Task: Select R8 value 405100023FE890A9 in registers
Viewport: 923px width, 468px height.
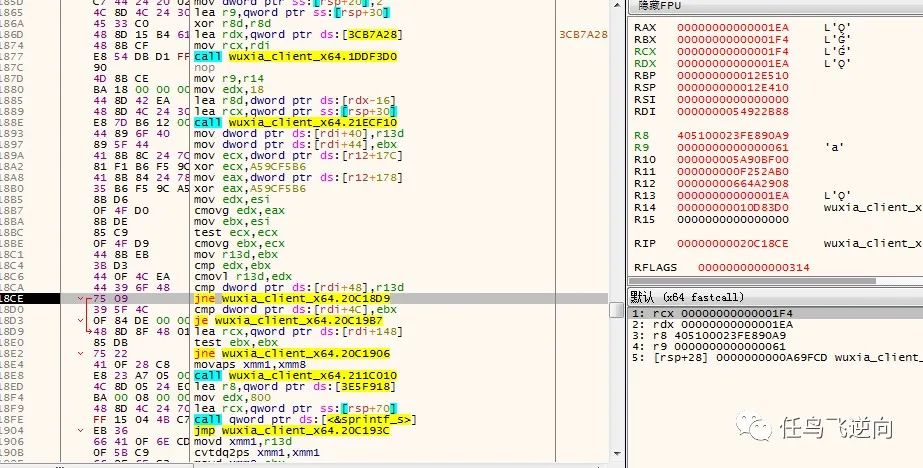Action: pos(733,135)
